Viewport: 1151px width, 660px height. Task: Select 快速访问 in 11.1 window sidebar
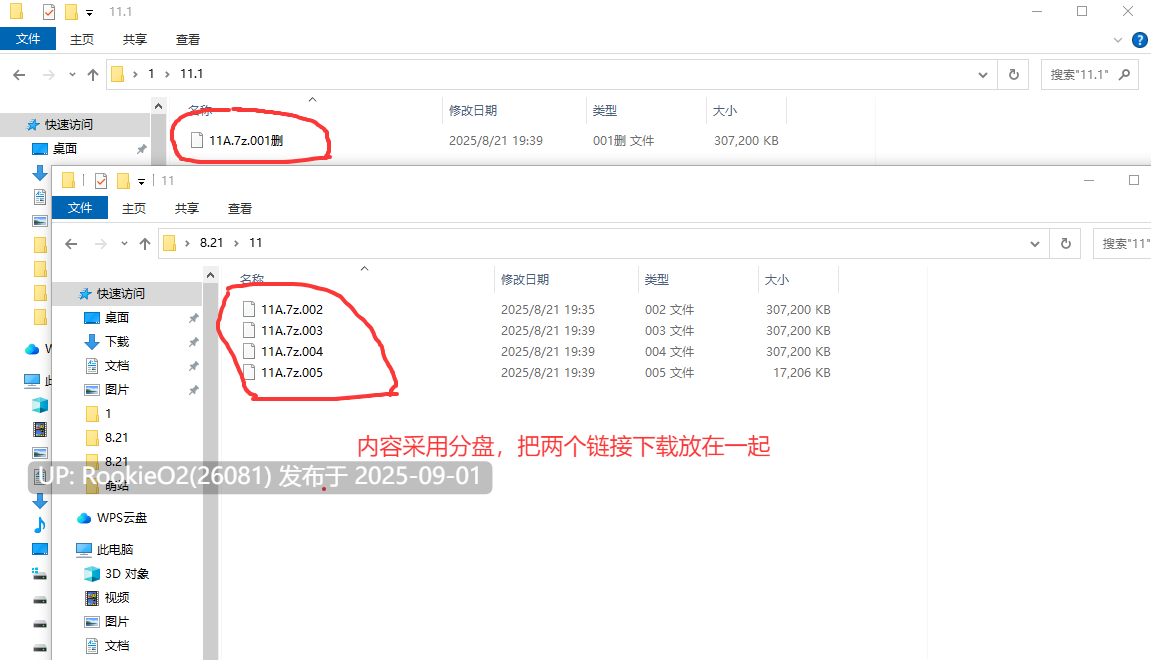pyautogui.click(x=68, y=125)
